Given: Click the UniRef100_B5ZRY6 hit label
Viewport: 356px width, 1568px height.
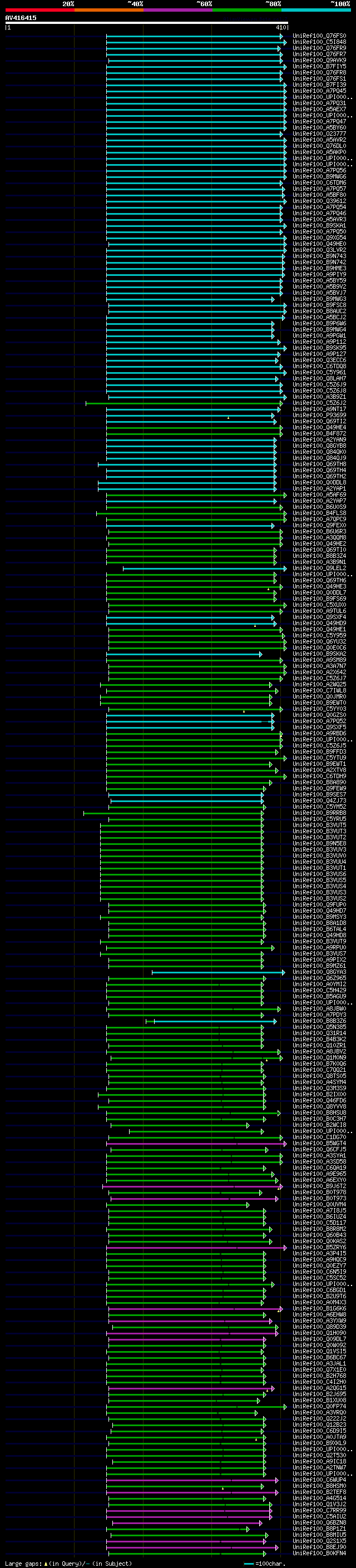Looking at the screenshot, I should point(319,1247).
